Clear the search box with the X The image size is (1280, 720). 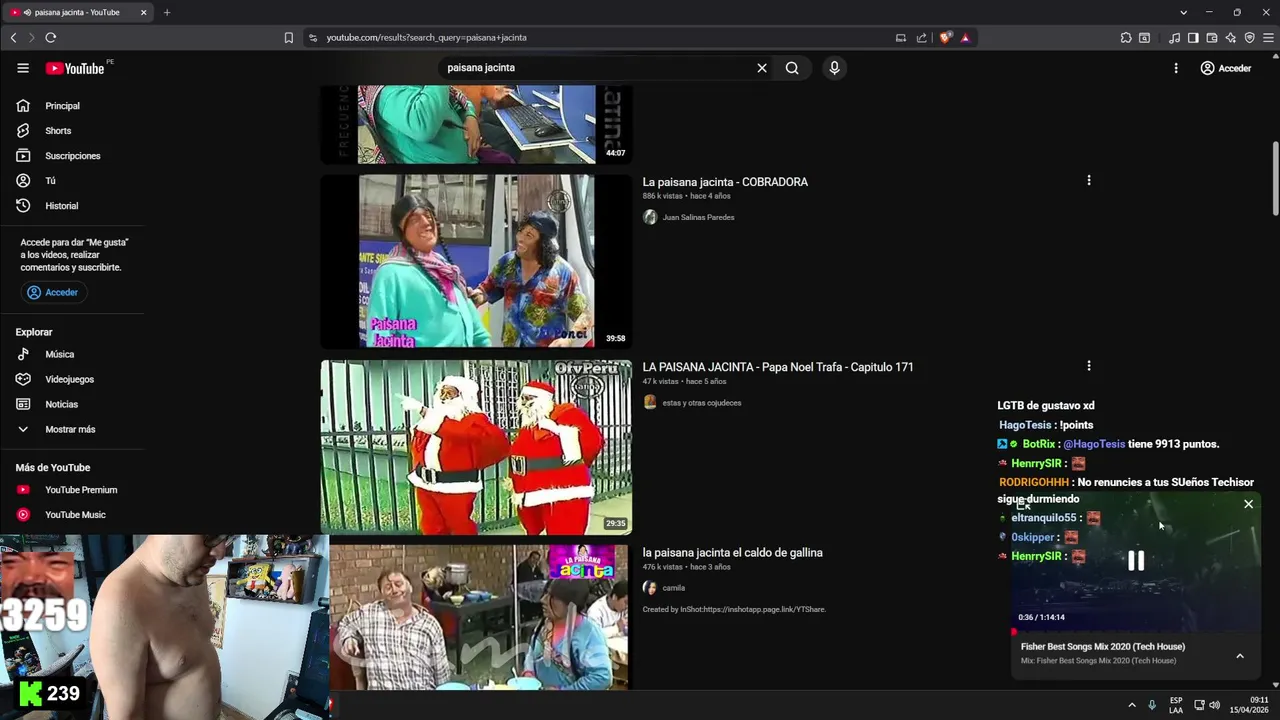point(762,68)
